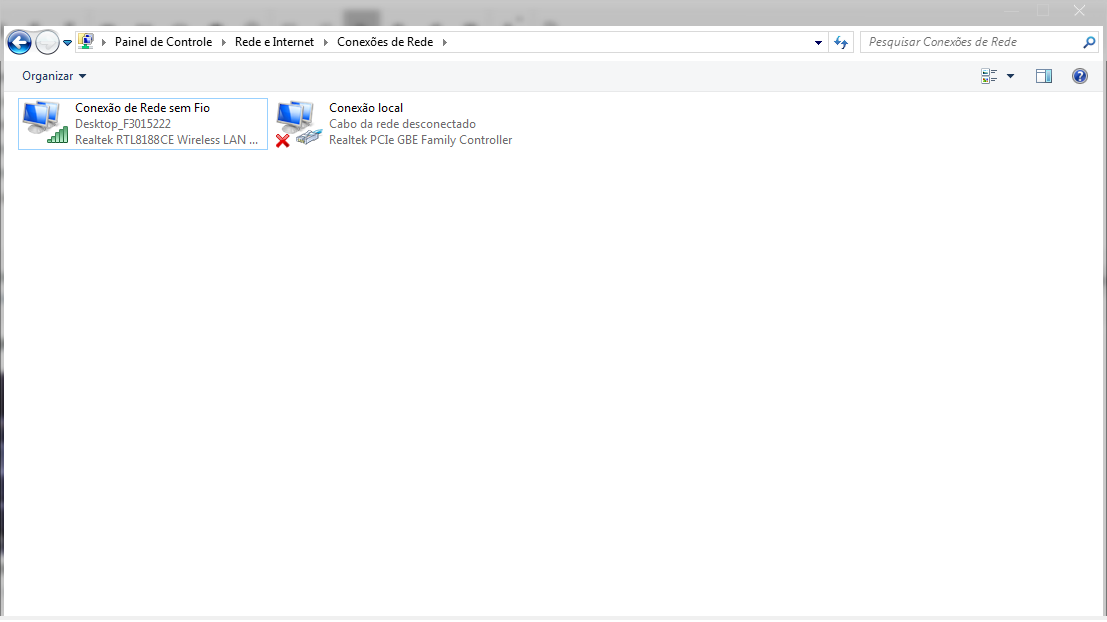Viewport: 1107px width, 622px height.
Task: Open the recent pages dropdown arrow
Action: [67, 42]
